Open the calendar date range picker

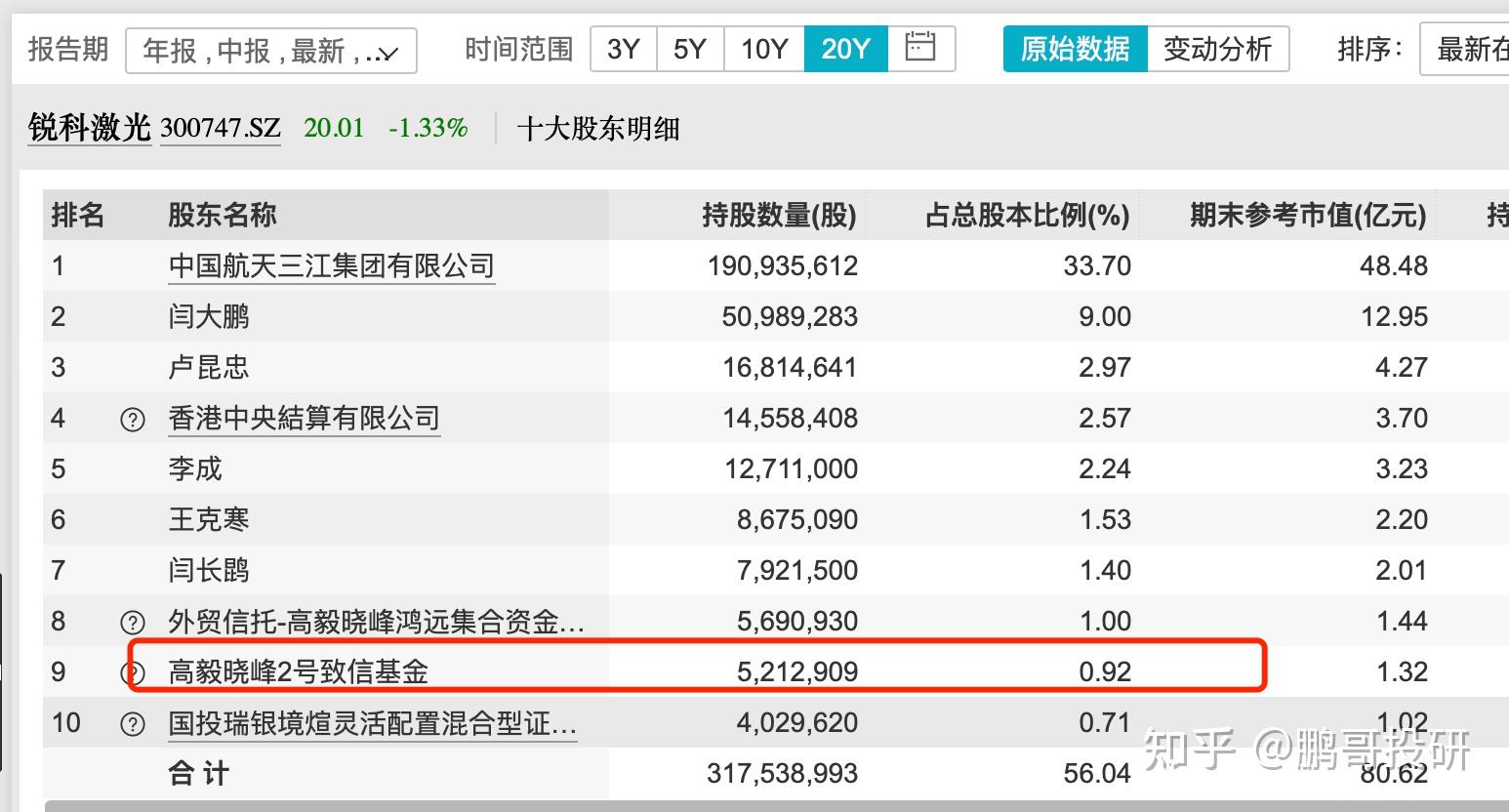pos(920,48)
